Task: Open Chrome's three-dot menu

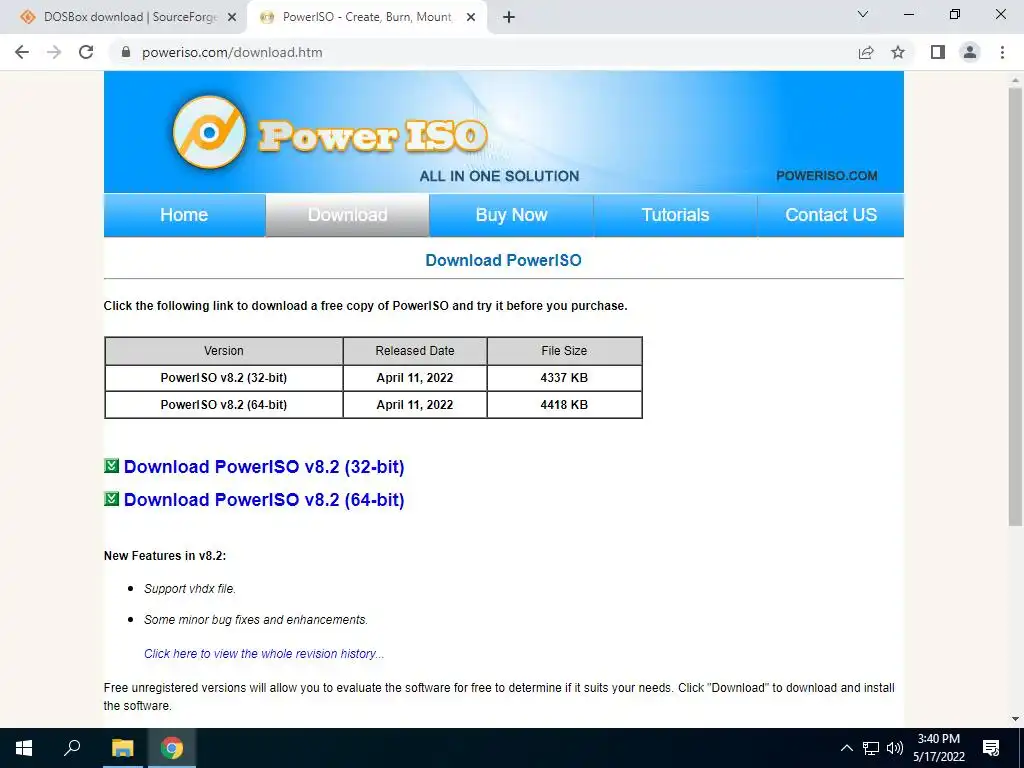Action: point(1002,52)
